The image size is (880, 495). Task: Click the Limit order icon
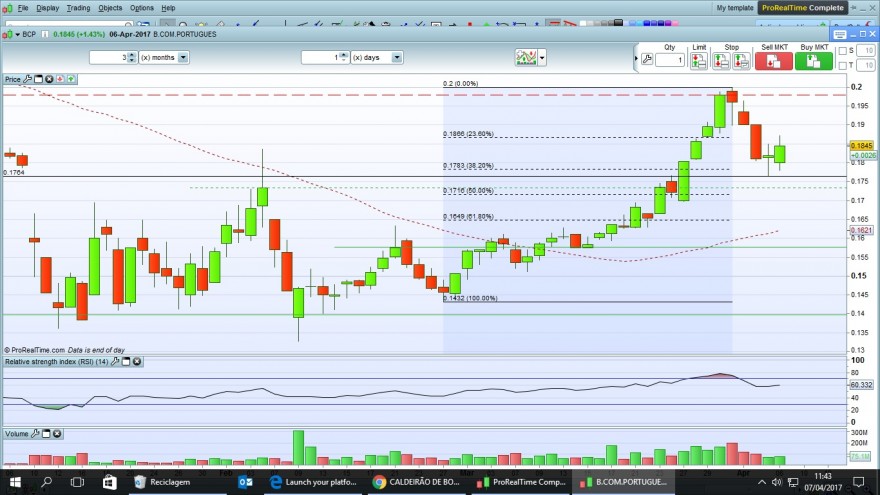699,61
